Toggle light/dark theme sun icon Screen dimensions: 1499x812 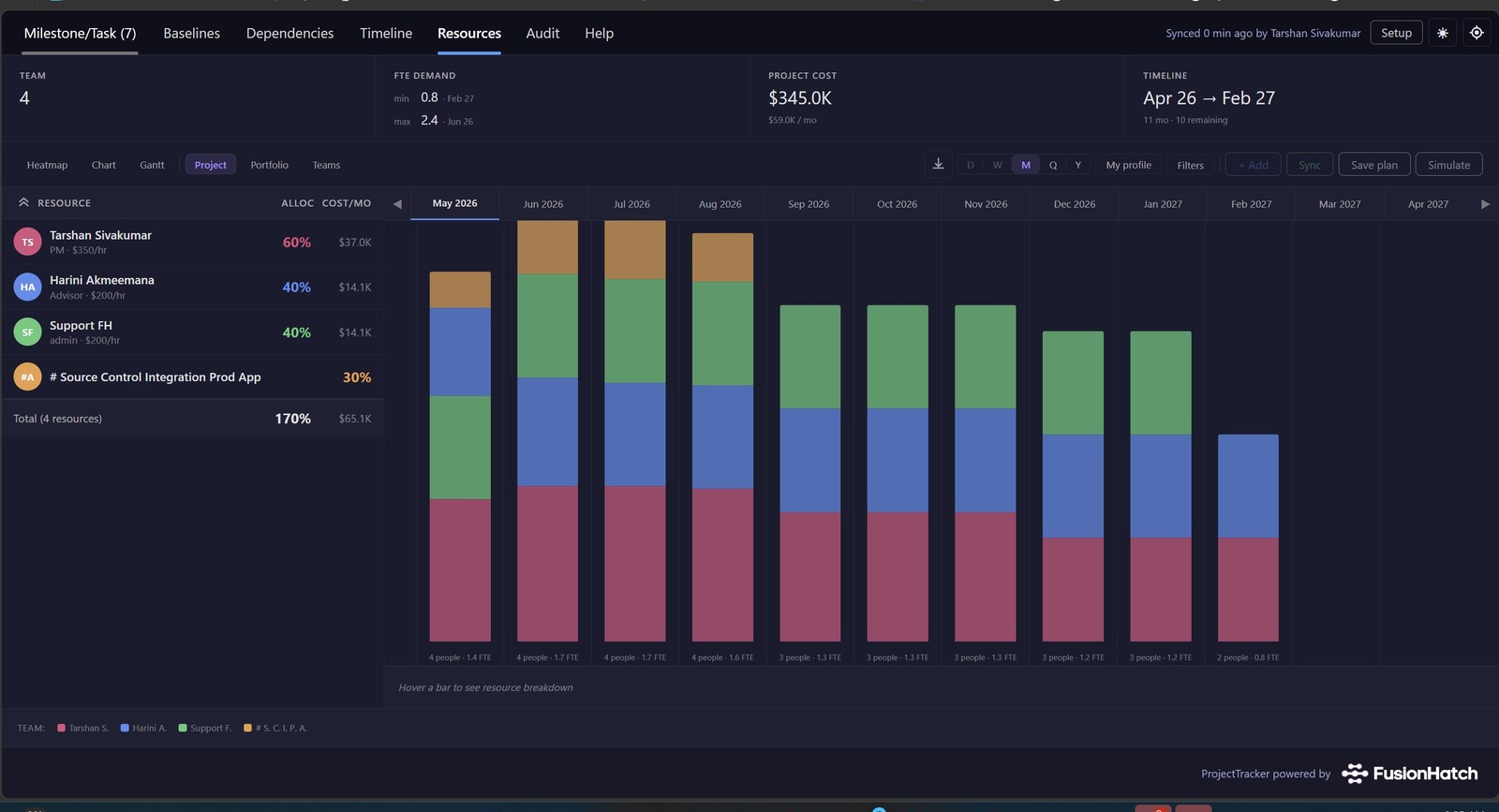pos(1443,33)
